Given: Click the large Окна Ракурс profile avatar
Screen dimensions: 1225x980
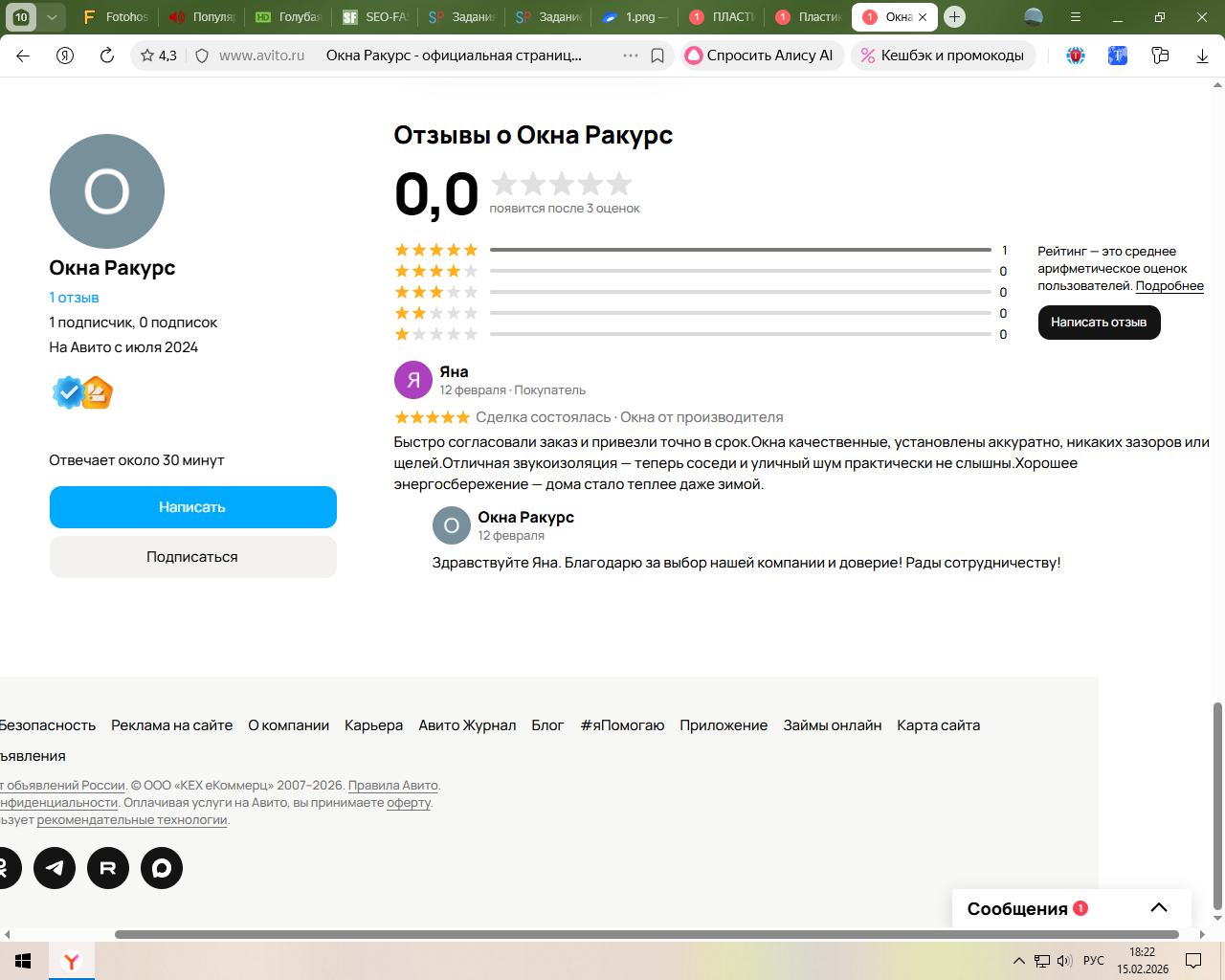Looking at the screenshot, I should click(x=107, y=191).
